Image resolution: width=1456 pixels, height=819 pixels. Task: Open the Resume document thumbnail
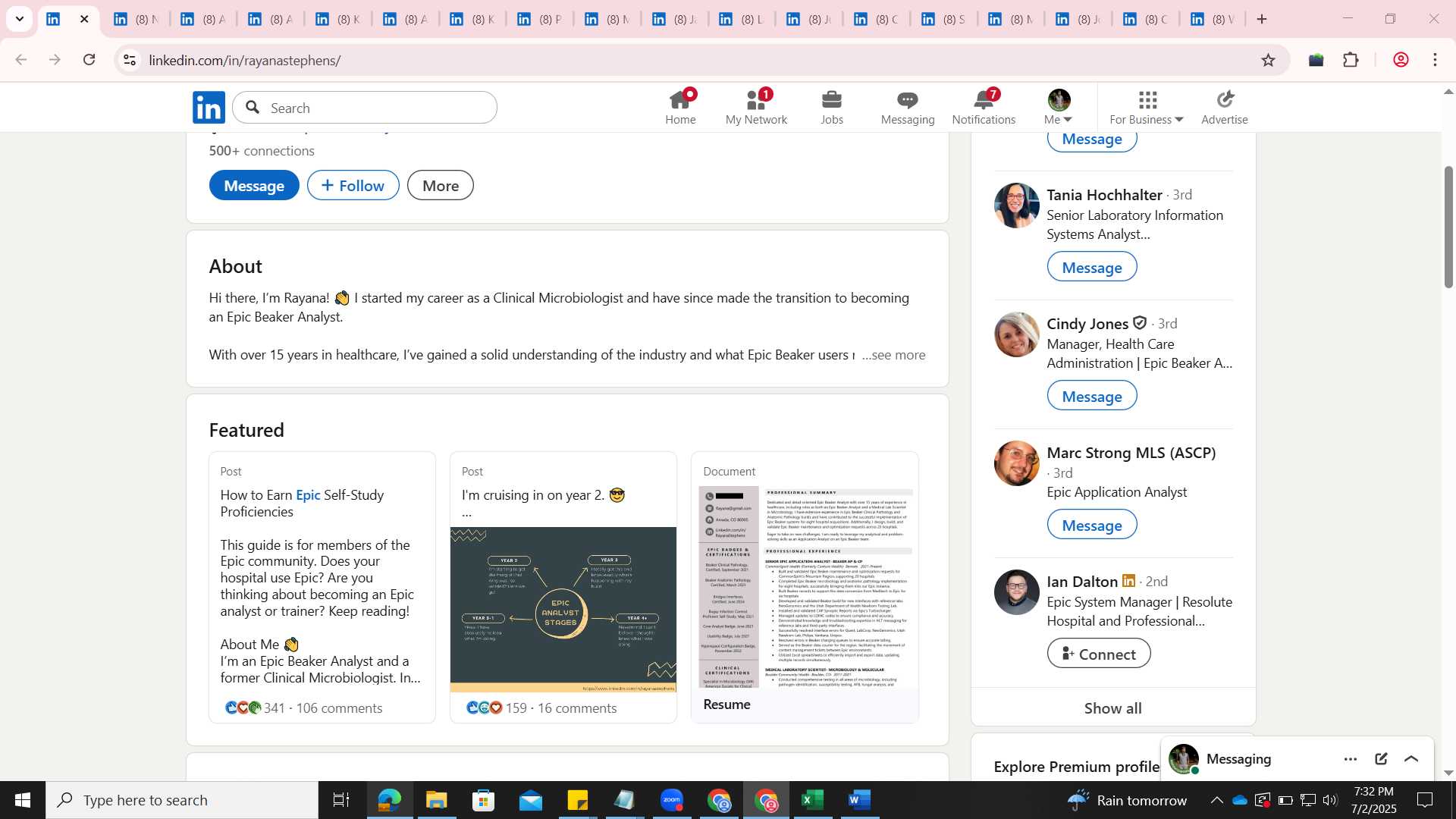805,587
